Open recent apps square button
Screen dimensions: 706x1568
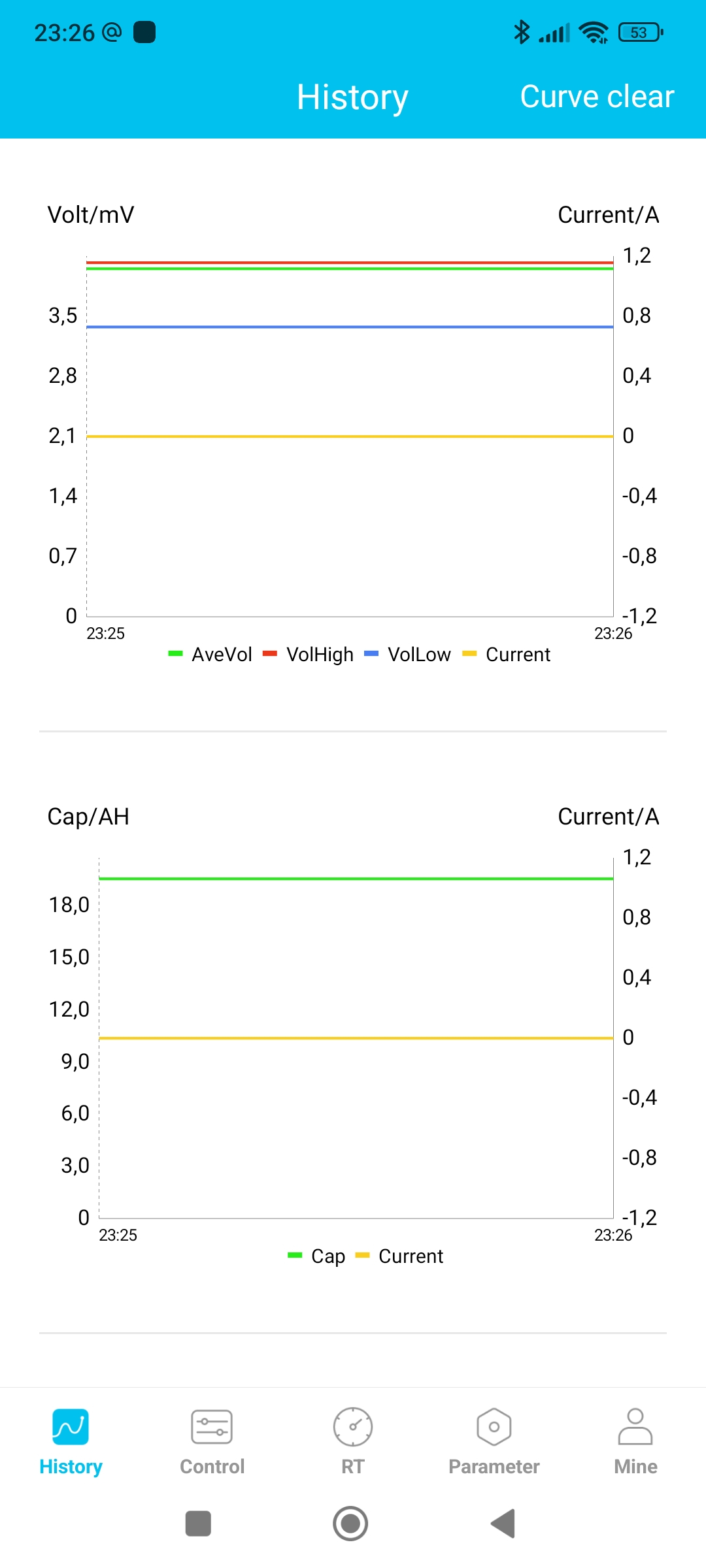[x=198, y=1524]
